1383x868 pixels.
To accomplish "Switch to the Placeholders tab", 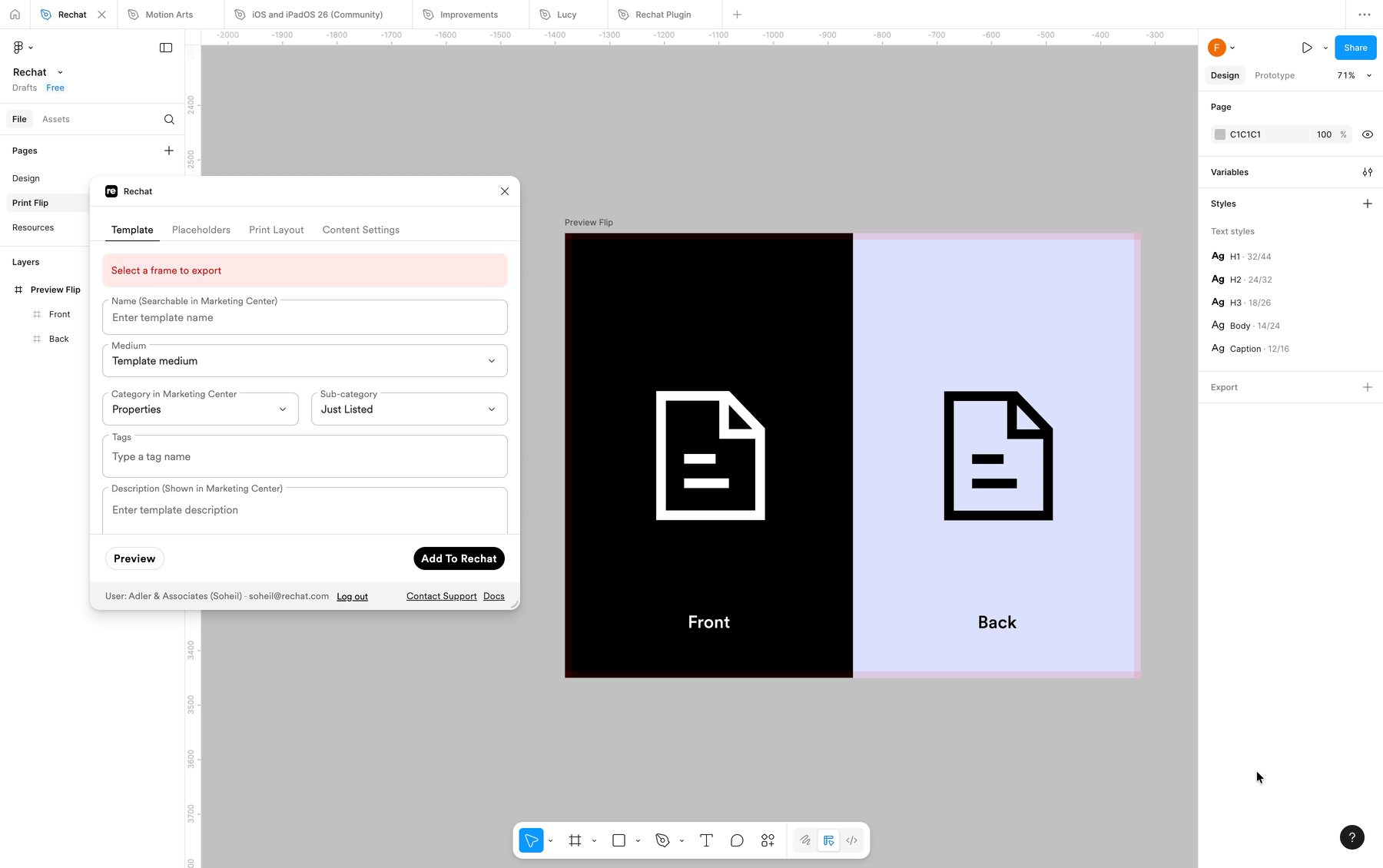I will tap(201, 230).
